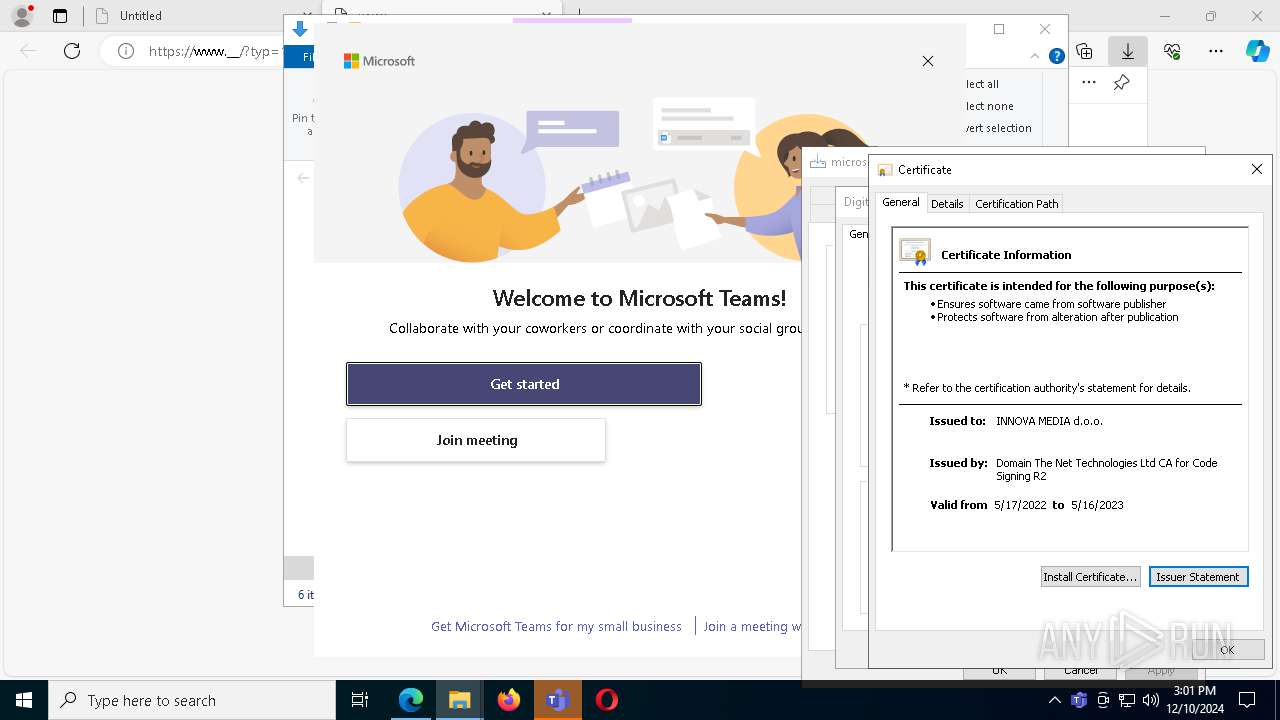Launch Opera from the taskbar
Screen dimensions: 1280x720
[606, 700]
